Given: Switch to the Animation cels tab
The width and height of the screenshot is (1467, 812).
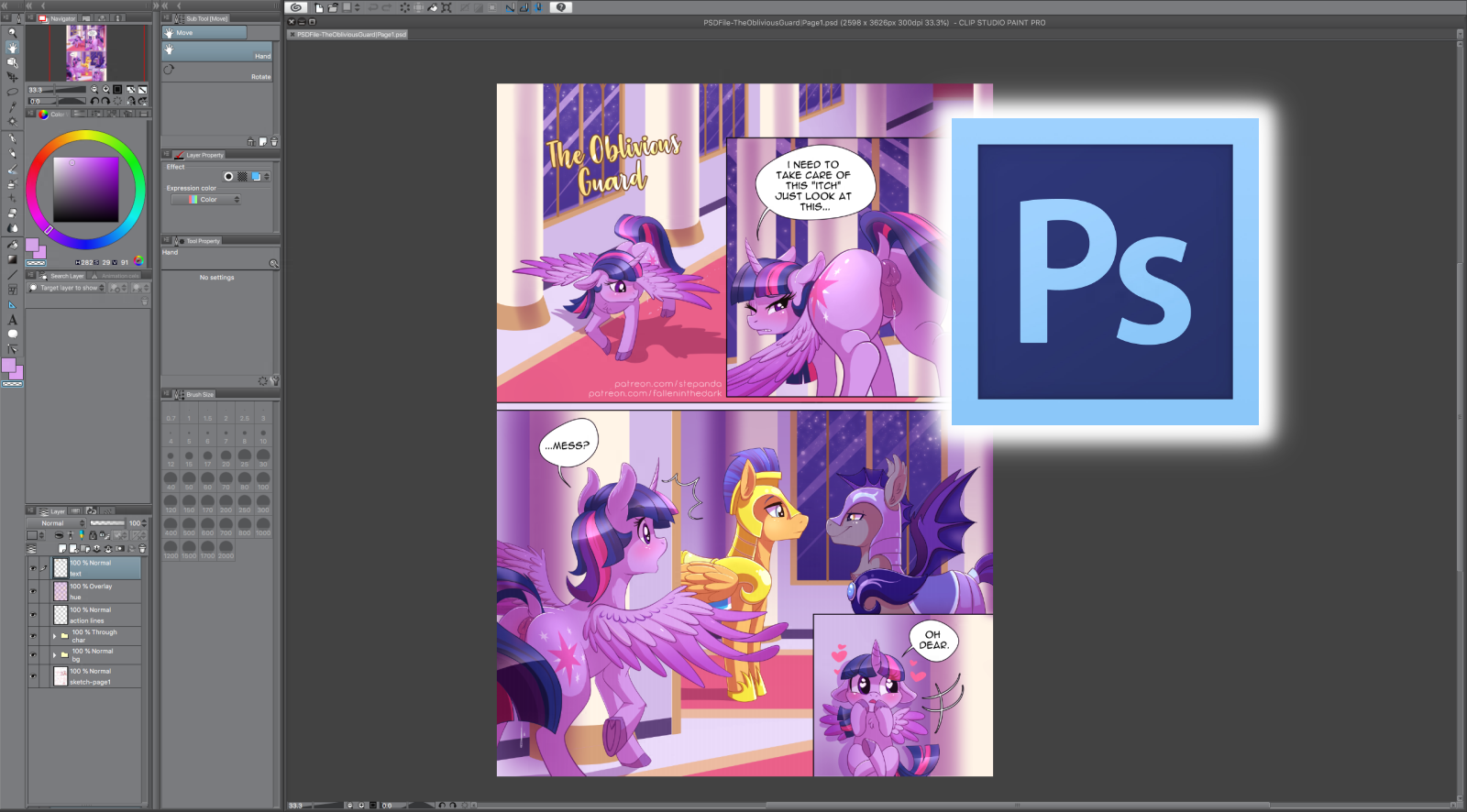Looking at the screenshot, I should (116, 276).
